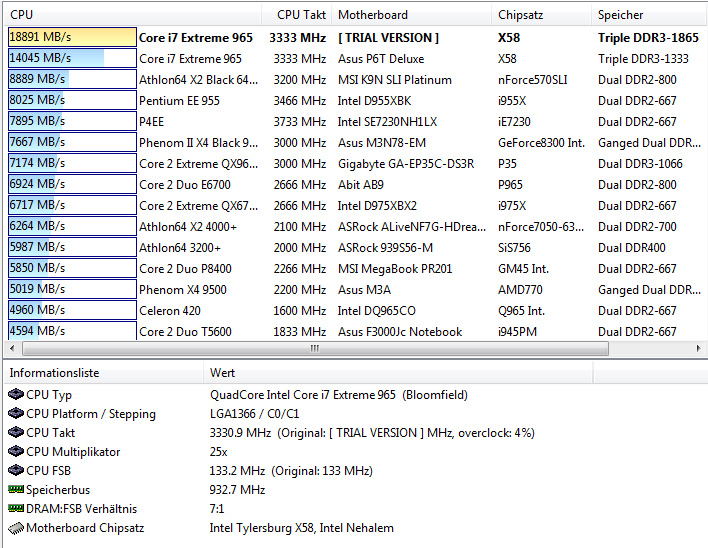The width and height of the screenshot is (708, 548).
Task: Click the chip icon beside CPU FSB
Action: click(16, 470)
